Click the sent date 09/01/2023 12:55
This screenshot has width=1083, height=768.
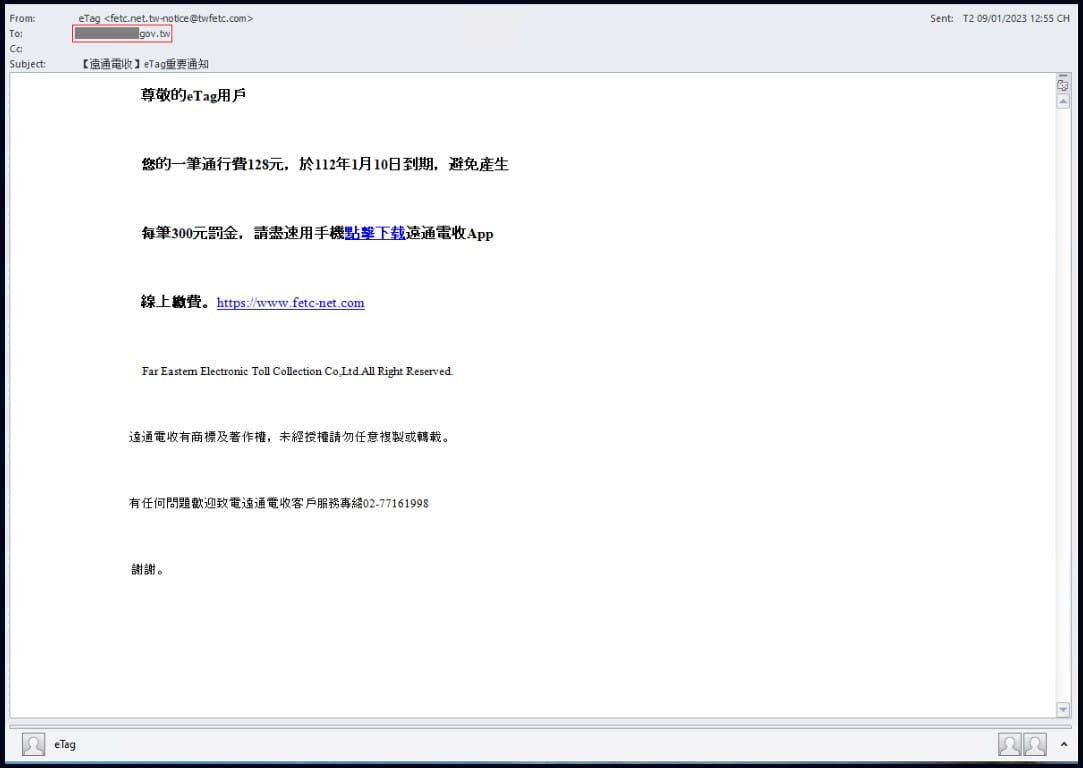(x=1016, y=19)
